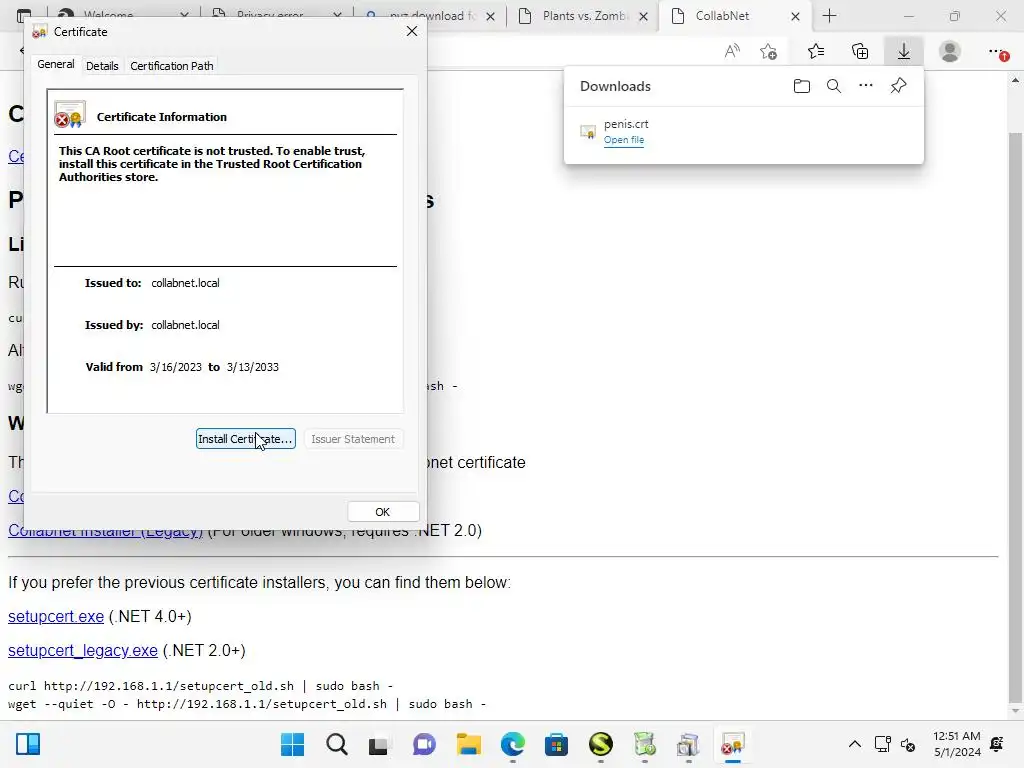Viewport: 1024px width, 768px height.
Task: Switch to the Details tab
Action: tap(102, 65)
